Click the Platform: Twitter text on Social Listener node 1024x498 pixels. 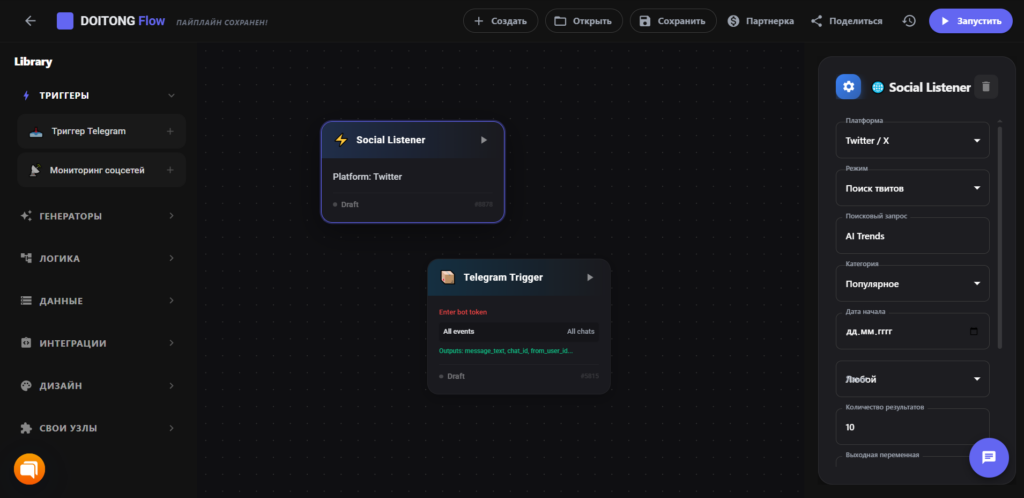click(367, 177)
